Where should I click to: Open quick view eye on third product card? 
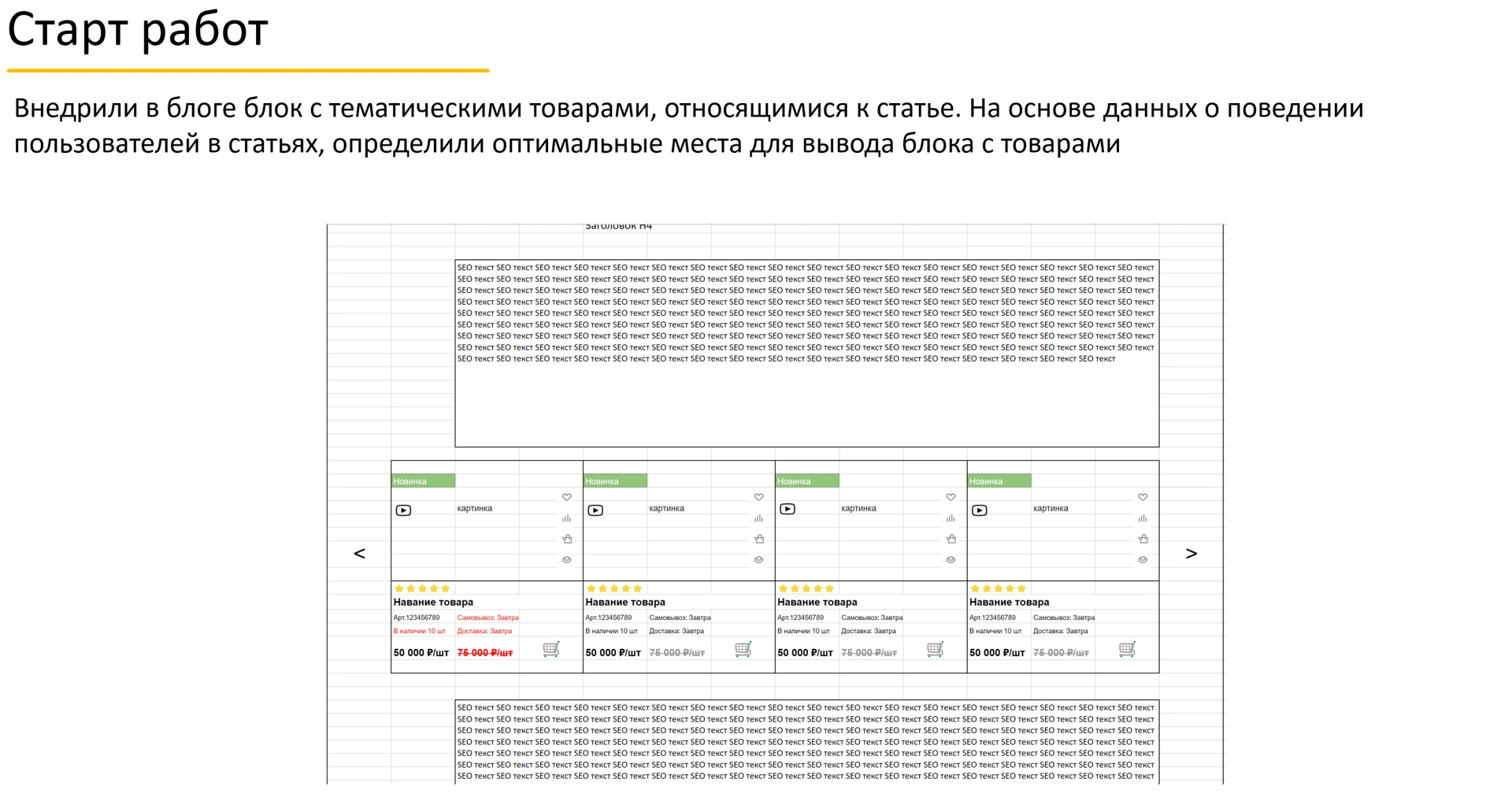click(951, 560)
